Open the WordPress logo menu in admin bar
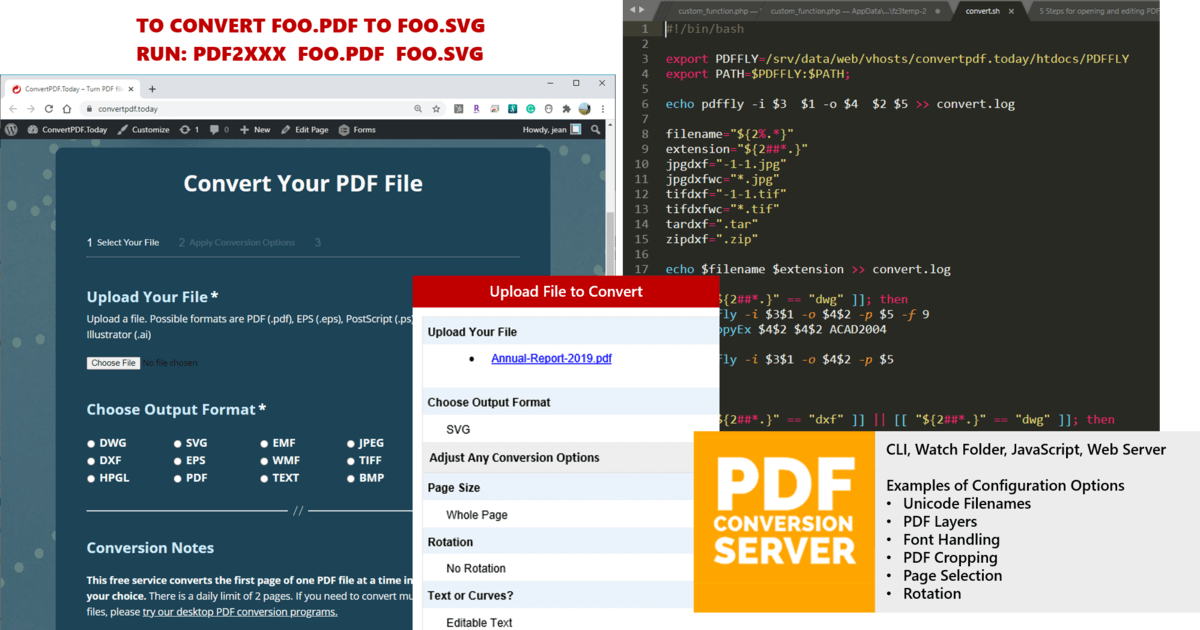This screenshot has width=1200, height=630. 10,130
